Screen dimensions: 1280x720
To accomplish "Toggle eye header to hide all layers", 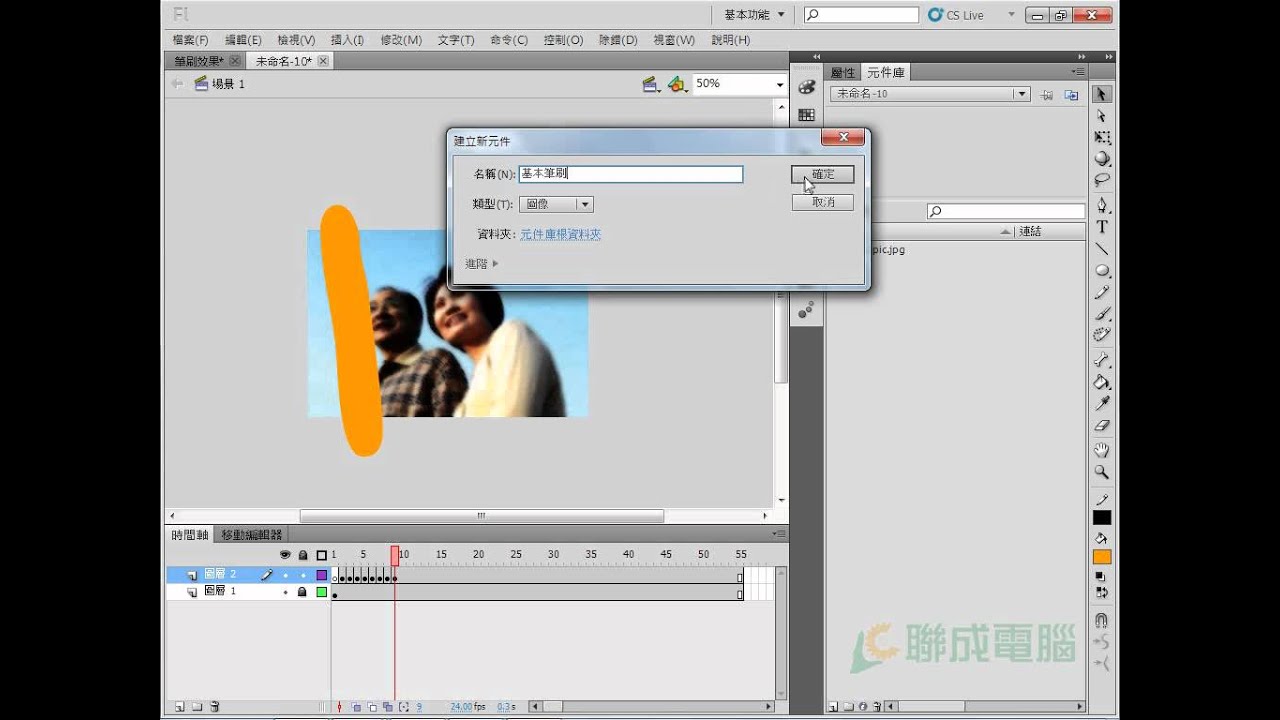I will [285, 555].
